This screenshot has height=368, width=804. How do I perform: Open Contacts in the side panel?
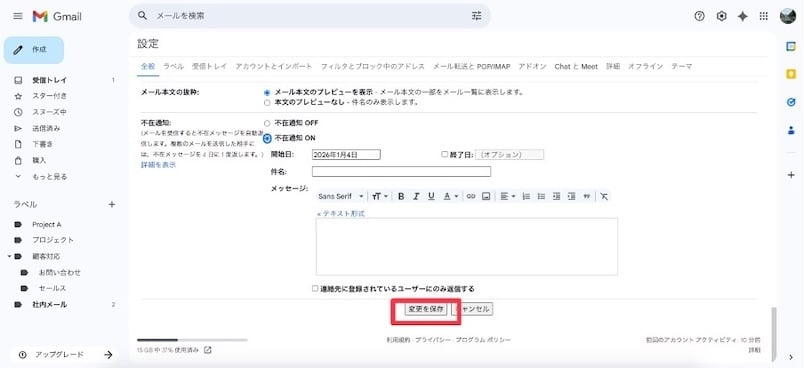point(791,131)
